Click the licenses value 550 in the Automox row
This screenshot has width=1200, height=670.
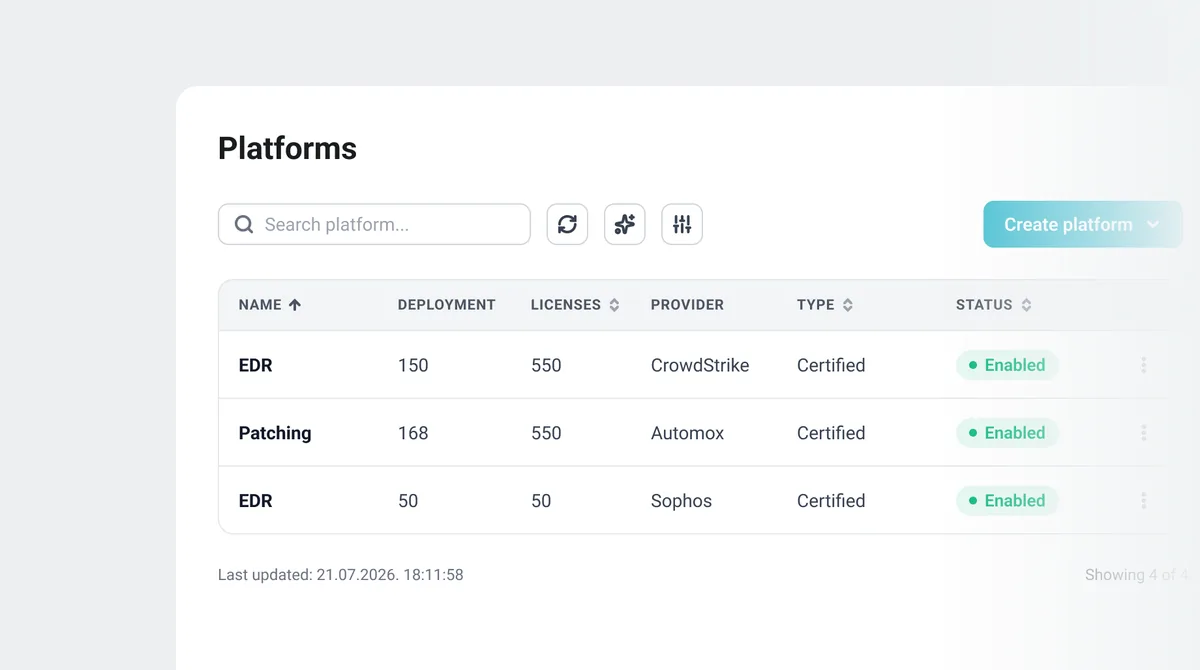coord(546,433)
